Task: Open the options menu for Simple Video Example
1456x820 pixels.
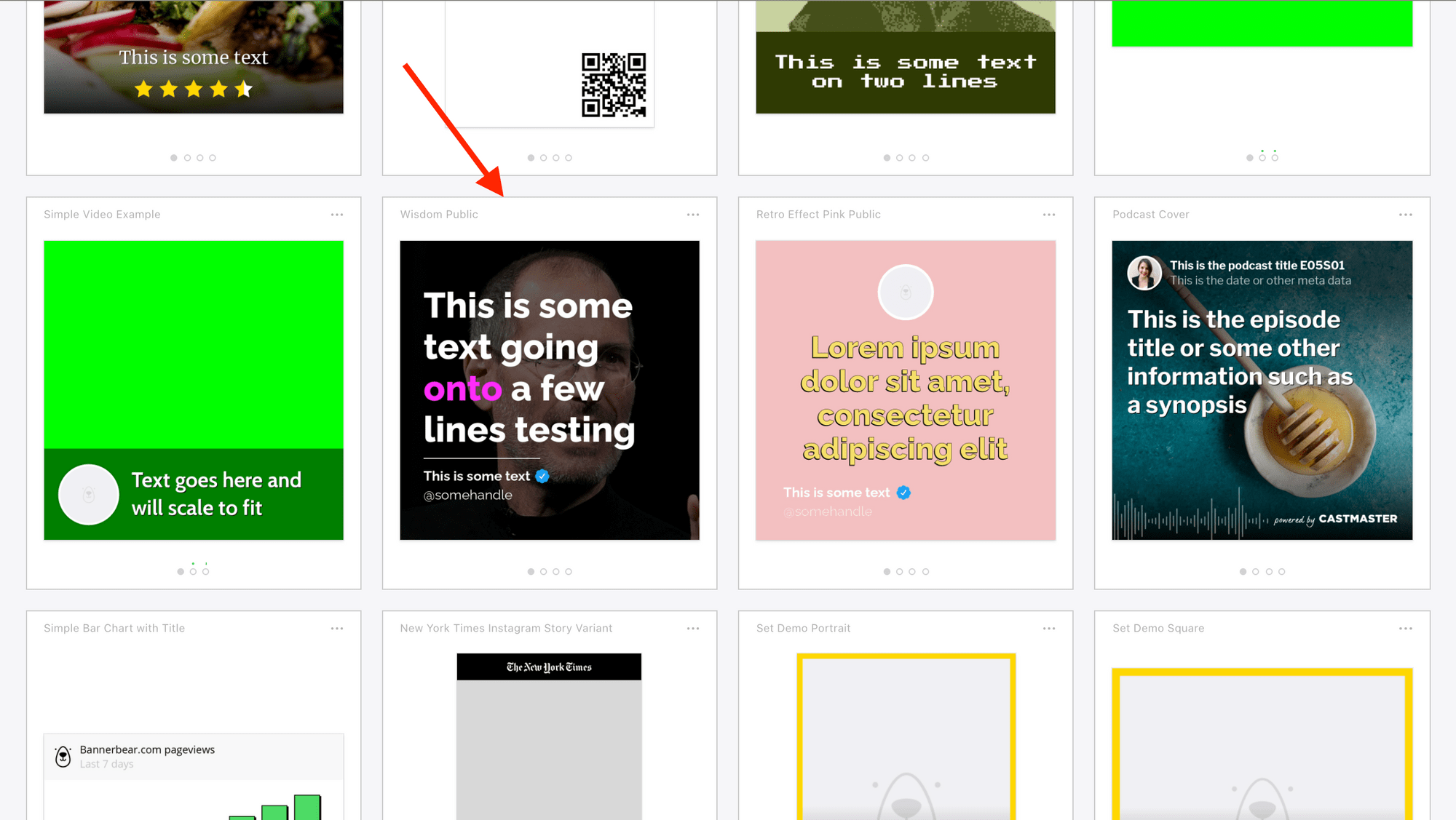Action: click(336, 215)
